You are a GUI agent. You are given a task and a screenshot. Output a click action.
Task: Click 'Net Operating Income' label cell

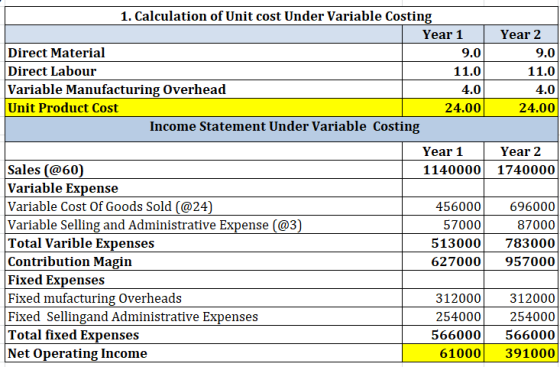(204, 353)
